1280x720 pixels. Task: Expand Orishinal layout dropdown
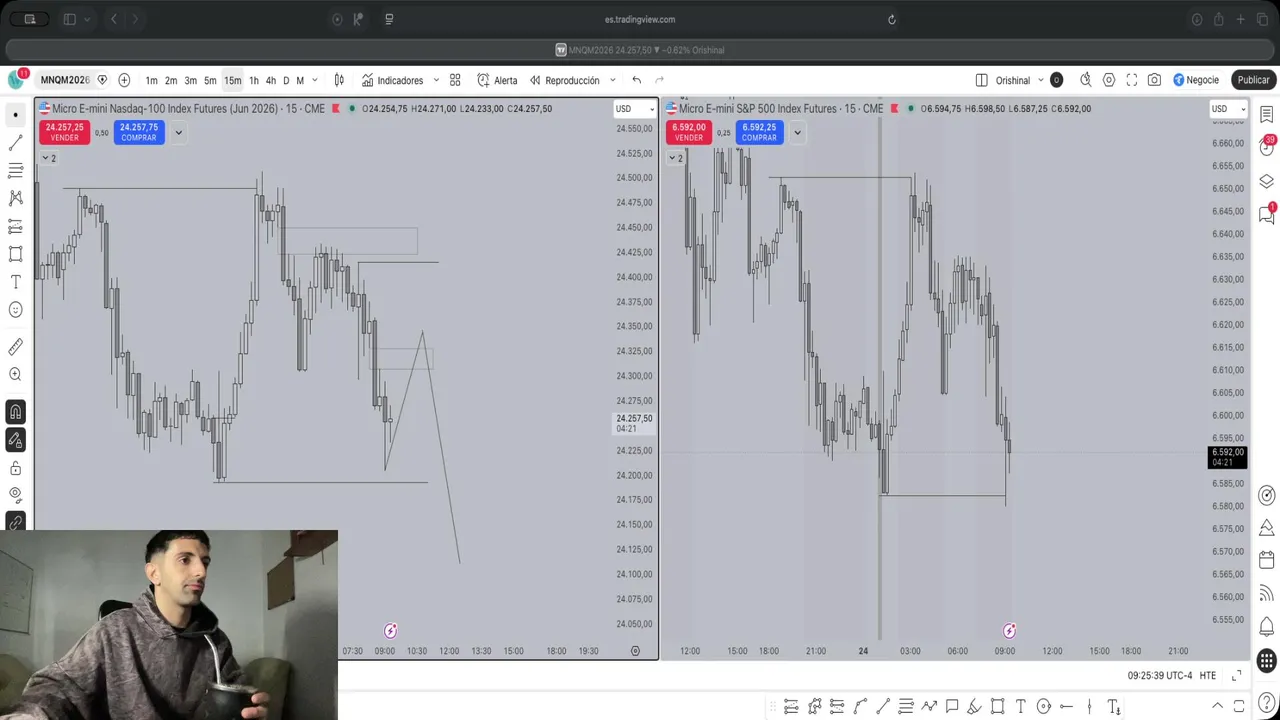tap(1041, 80)
